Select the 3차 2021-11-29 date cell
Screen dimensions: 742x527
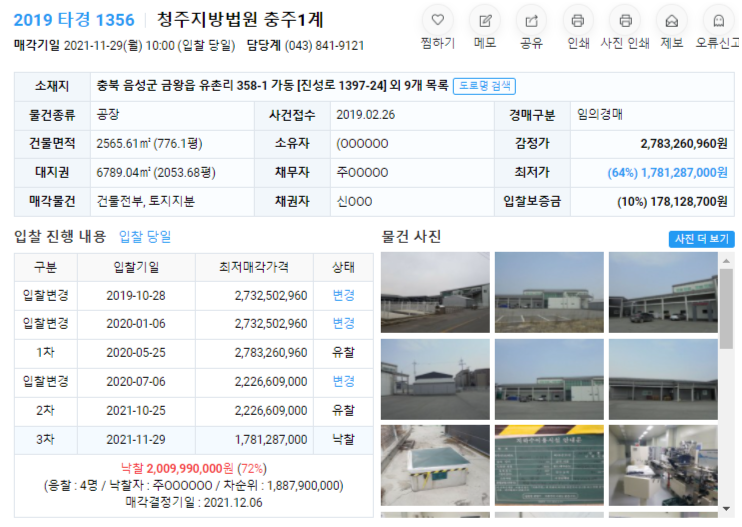(x=136, y=440)
